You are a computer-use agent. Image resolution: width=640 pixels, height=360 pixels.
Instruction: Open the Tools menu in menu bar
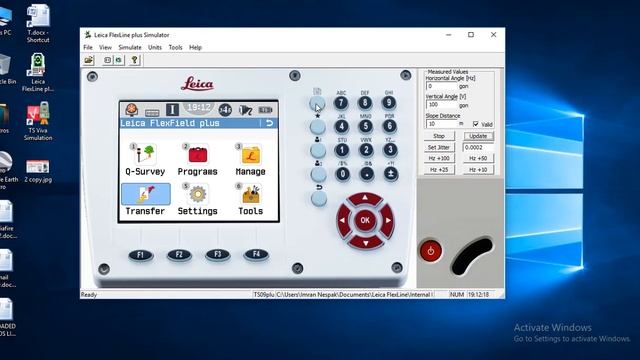coord(176,47)
